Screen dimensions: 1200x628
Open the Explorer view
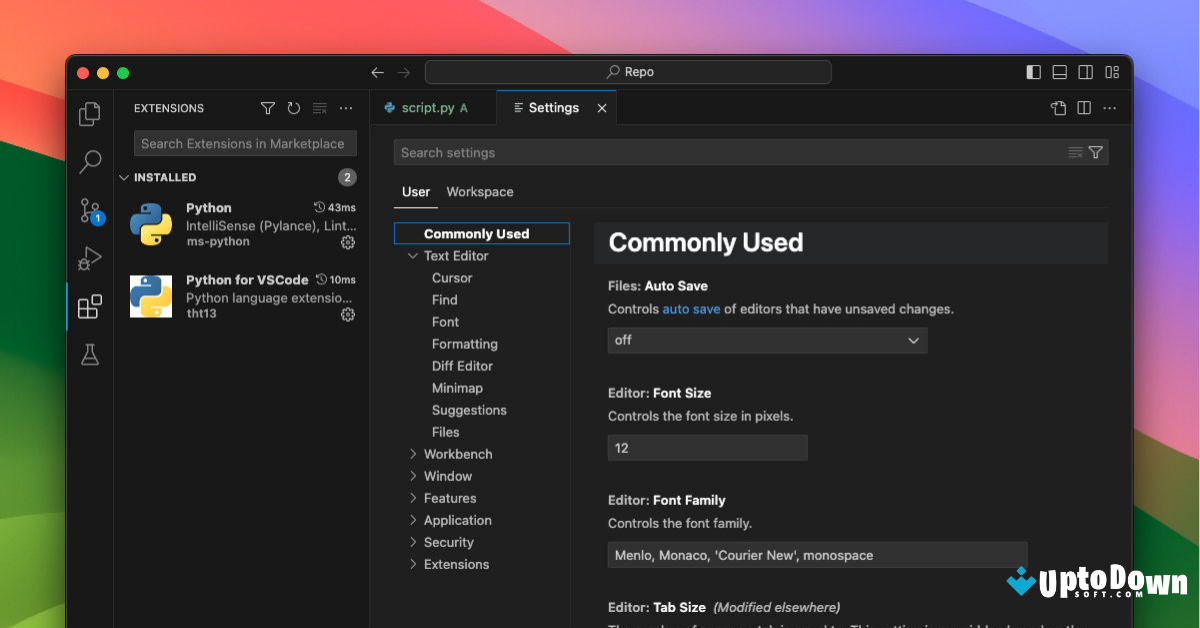89,113
